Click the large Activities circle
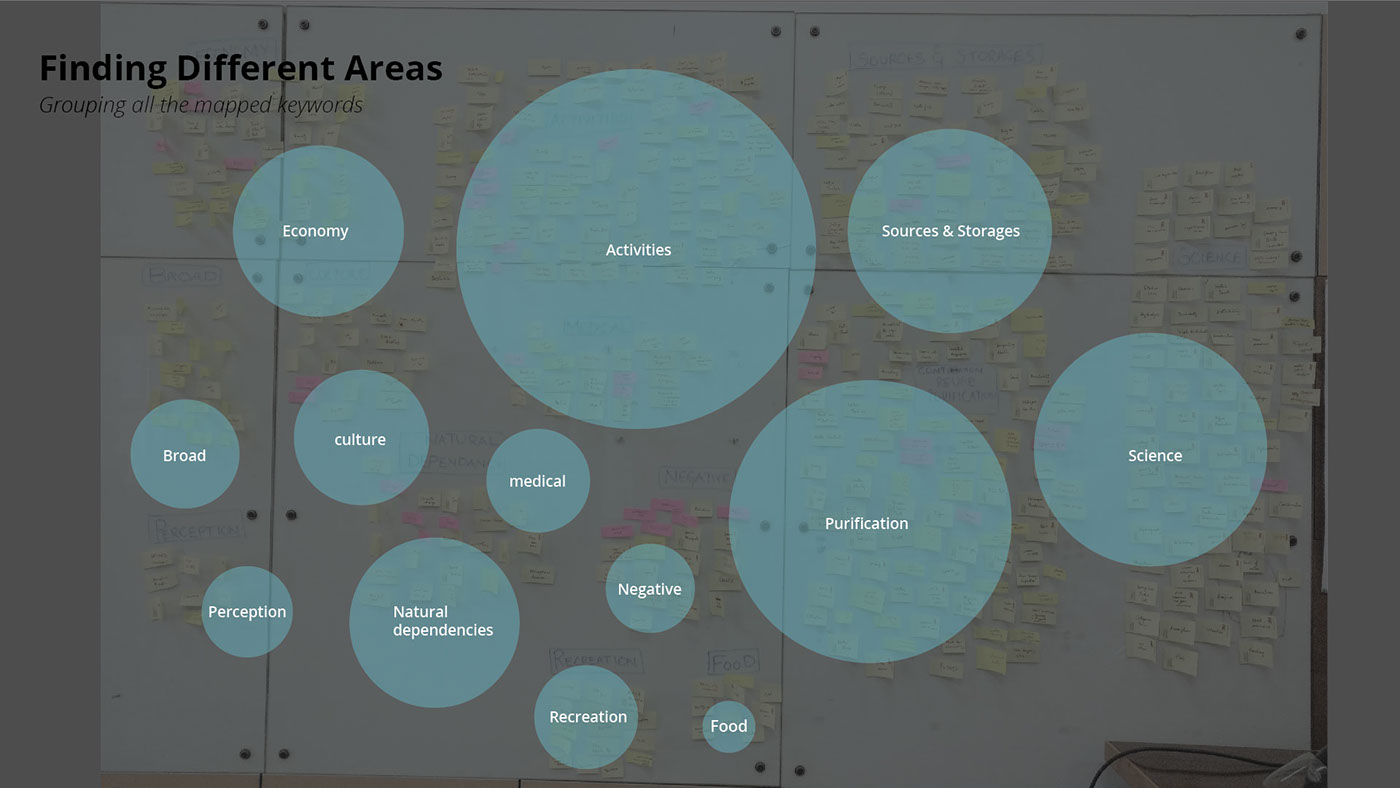The image size is (1400, 788). (636, 249)
